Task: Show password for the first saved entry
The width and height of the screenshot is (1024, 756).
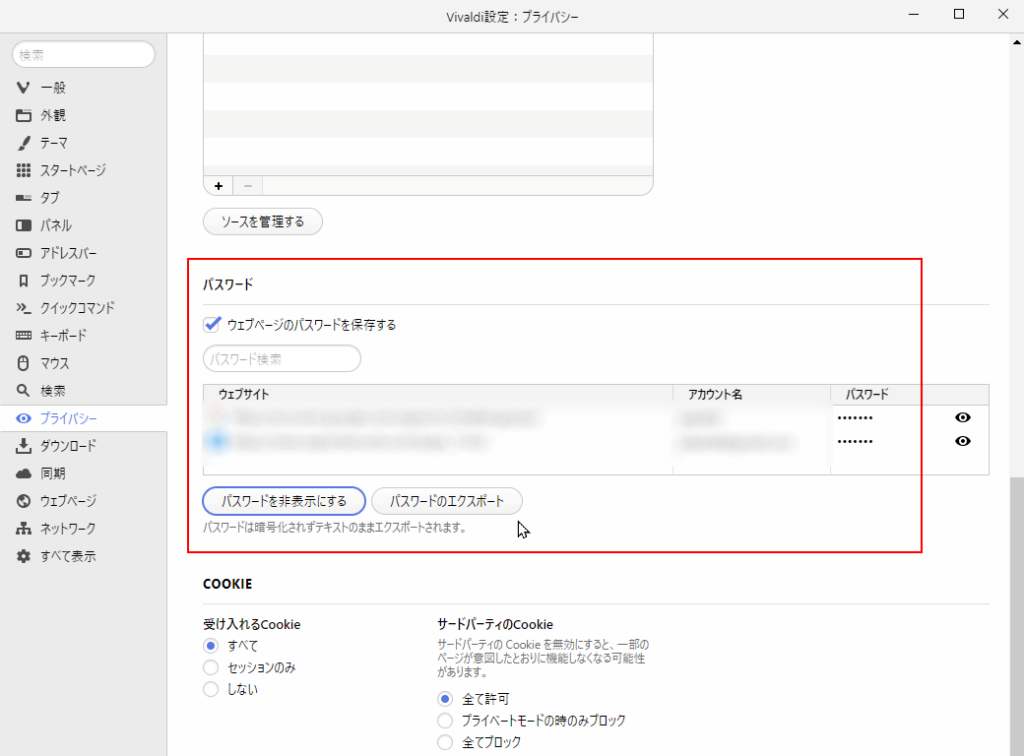Action: coord(963,418)
